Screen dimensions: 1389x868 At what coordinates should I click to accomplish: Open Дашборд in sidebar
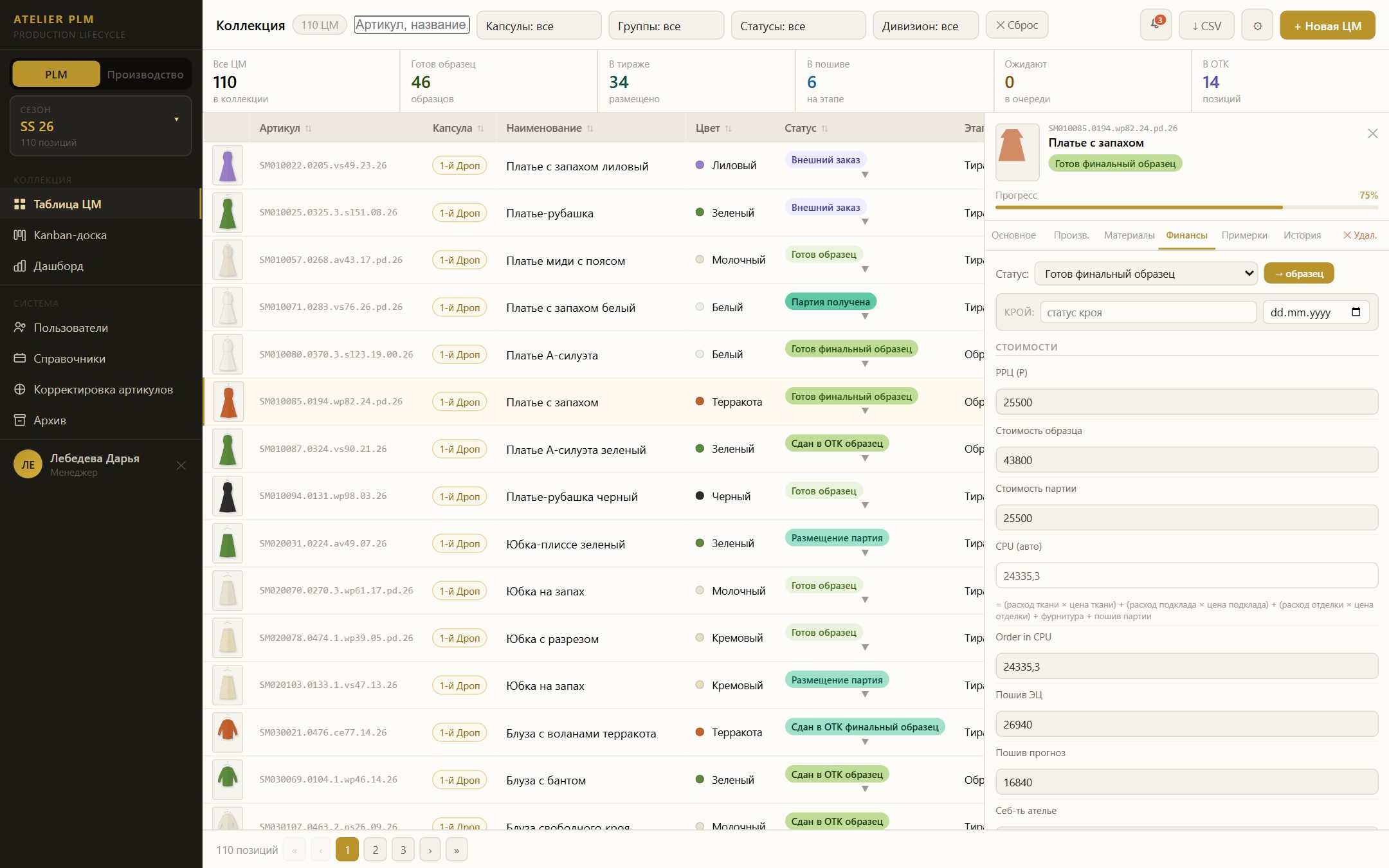click(x=101, y=266)
